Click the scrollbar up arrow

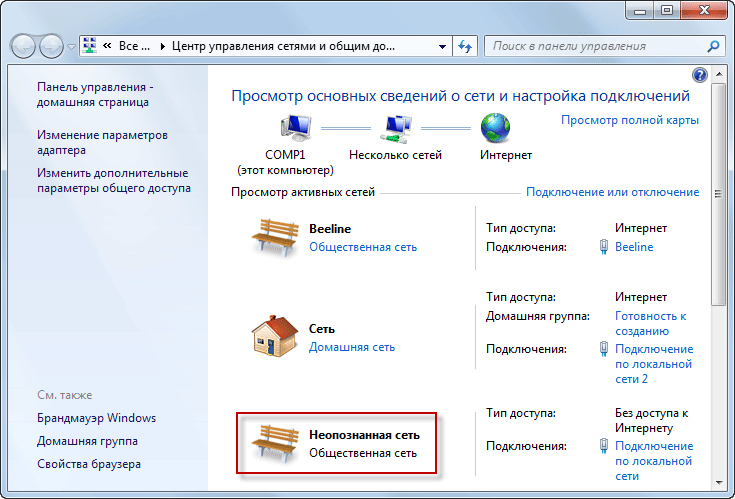(x=718, y=74)
